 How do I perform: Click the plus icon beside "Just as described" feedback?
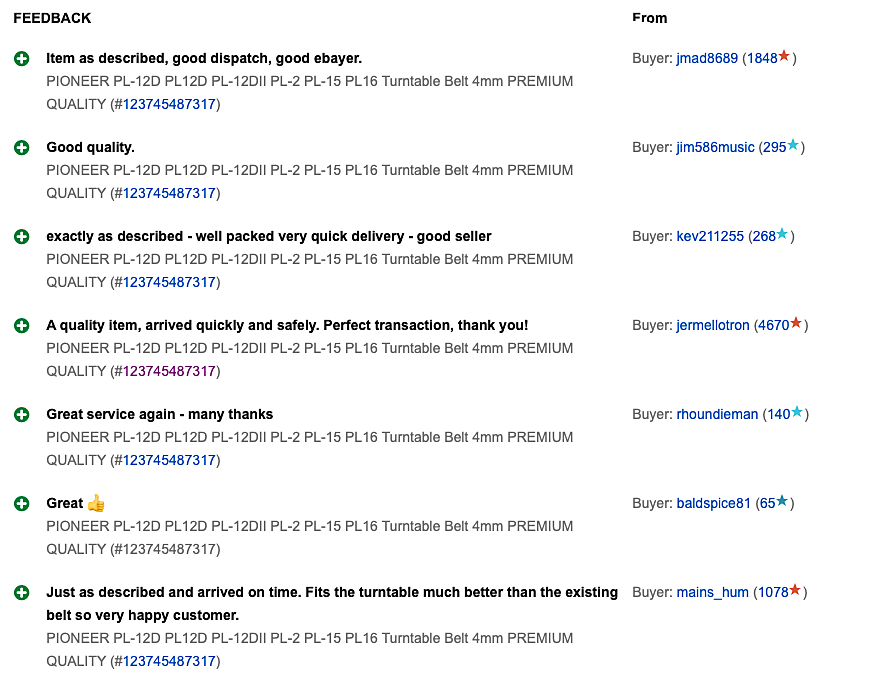(22, 593)
